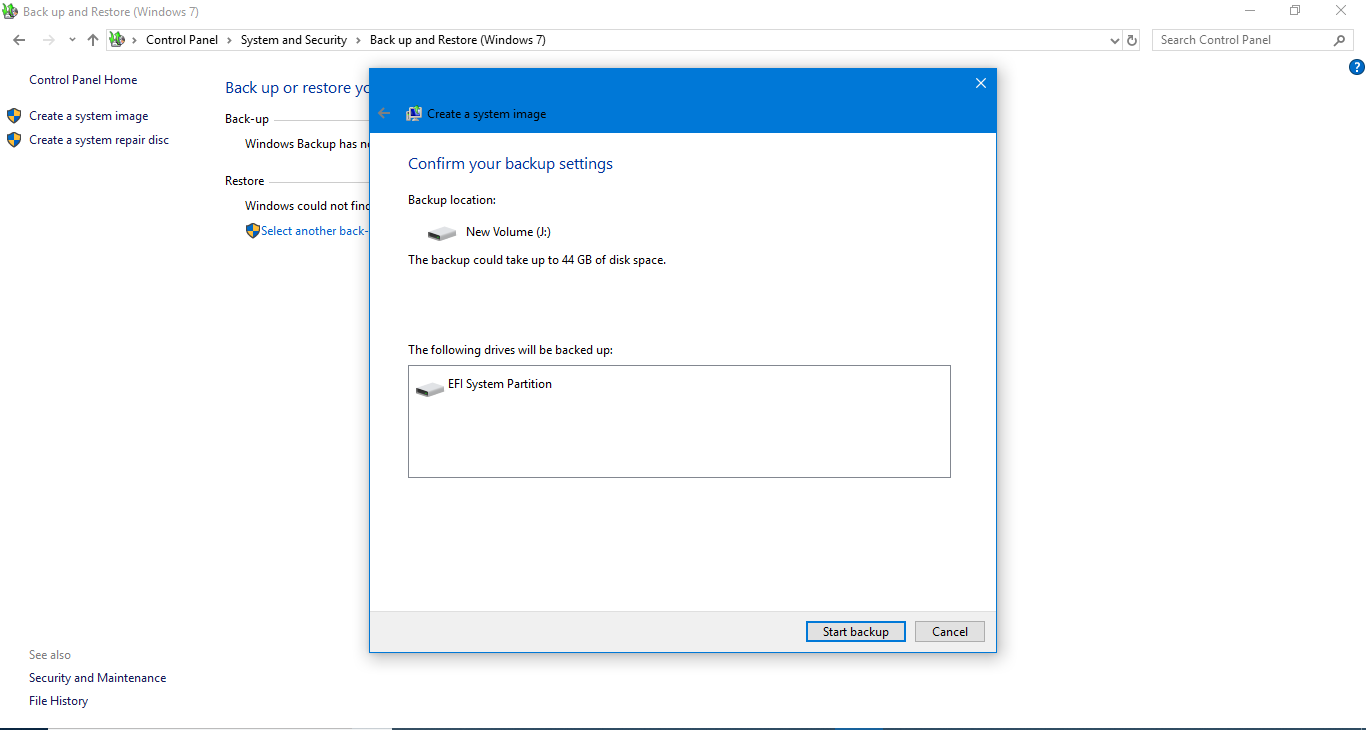Open the Create a system repair disc link

(x=99, y=140)
